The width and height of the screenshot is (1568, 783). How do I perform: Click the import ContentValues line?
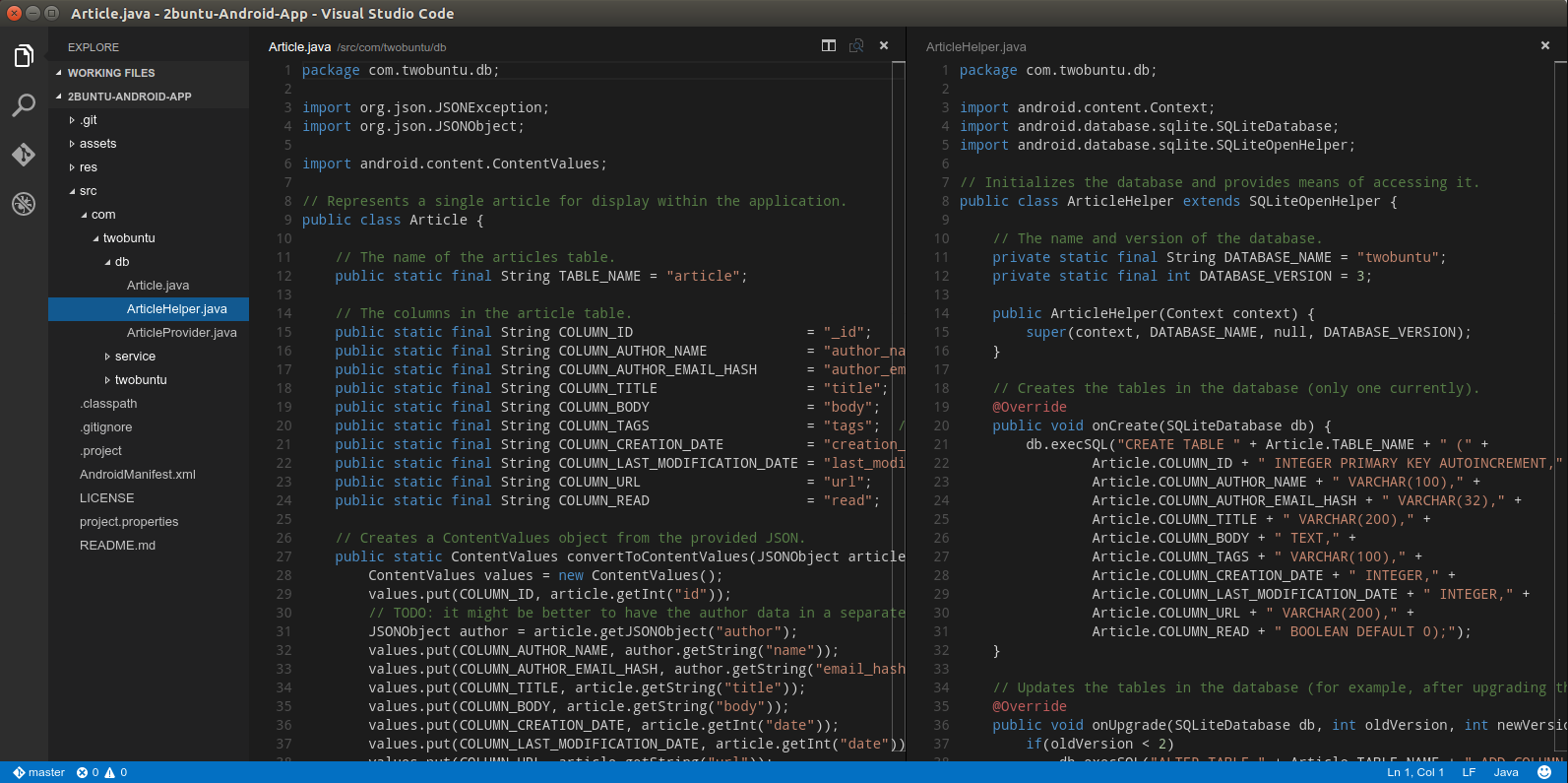[x=454, y=163]
